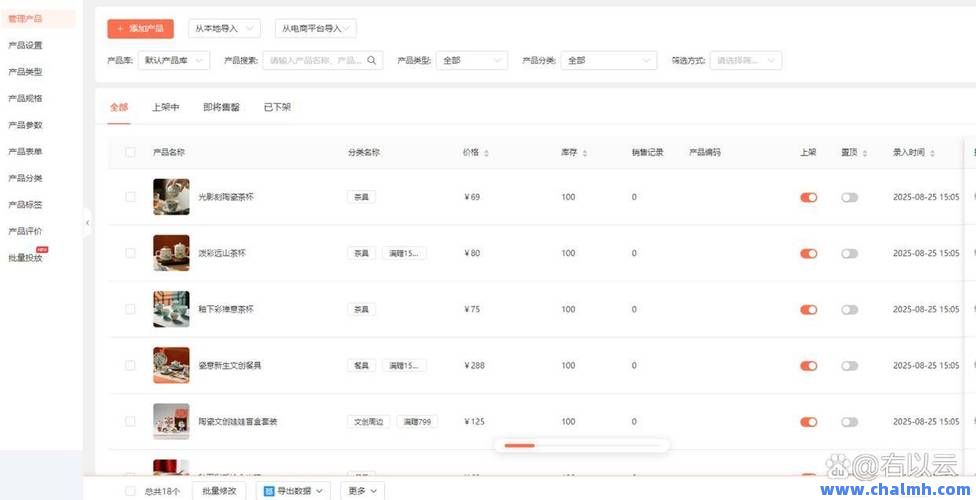Focus the 产品搜索 text field
This screenshot has height=500, width=976.
pos(322,60)
